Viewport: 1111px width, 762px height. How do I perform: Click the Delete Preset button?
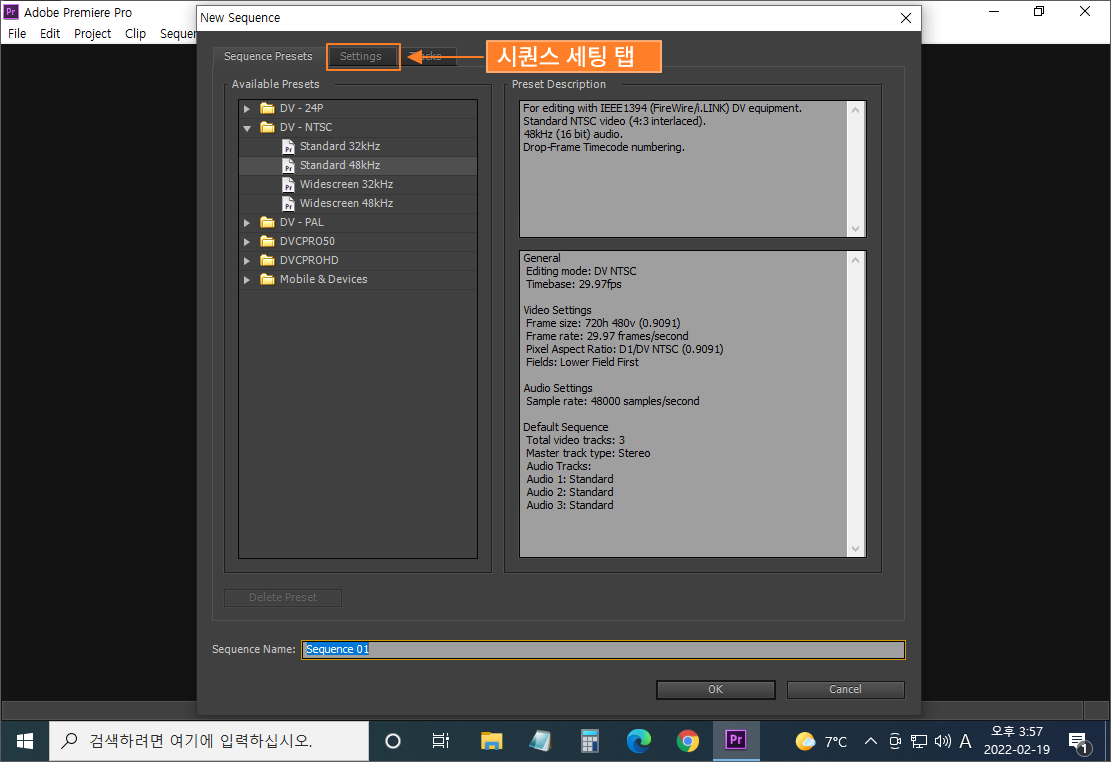(283, 598)
